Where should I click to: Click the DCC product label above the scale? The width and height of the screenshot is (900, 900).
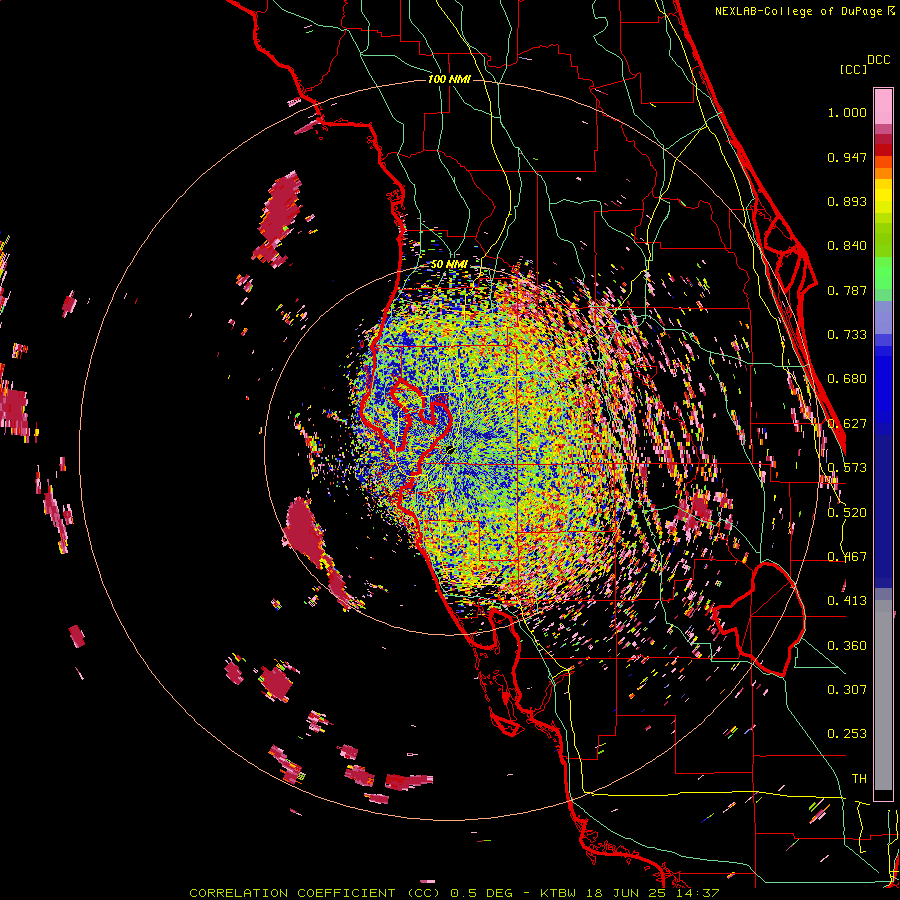(878, 60)
